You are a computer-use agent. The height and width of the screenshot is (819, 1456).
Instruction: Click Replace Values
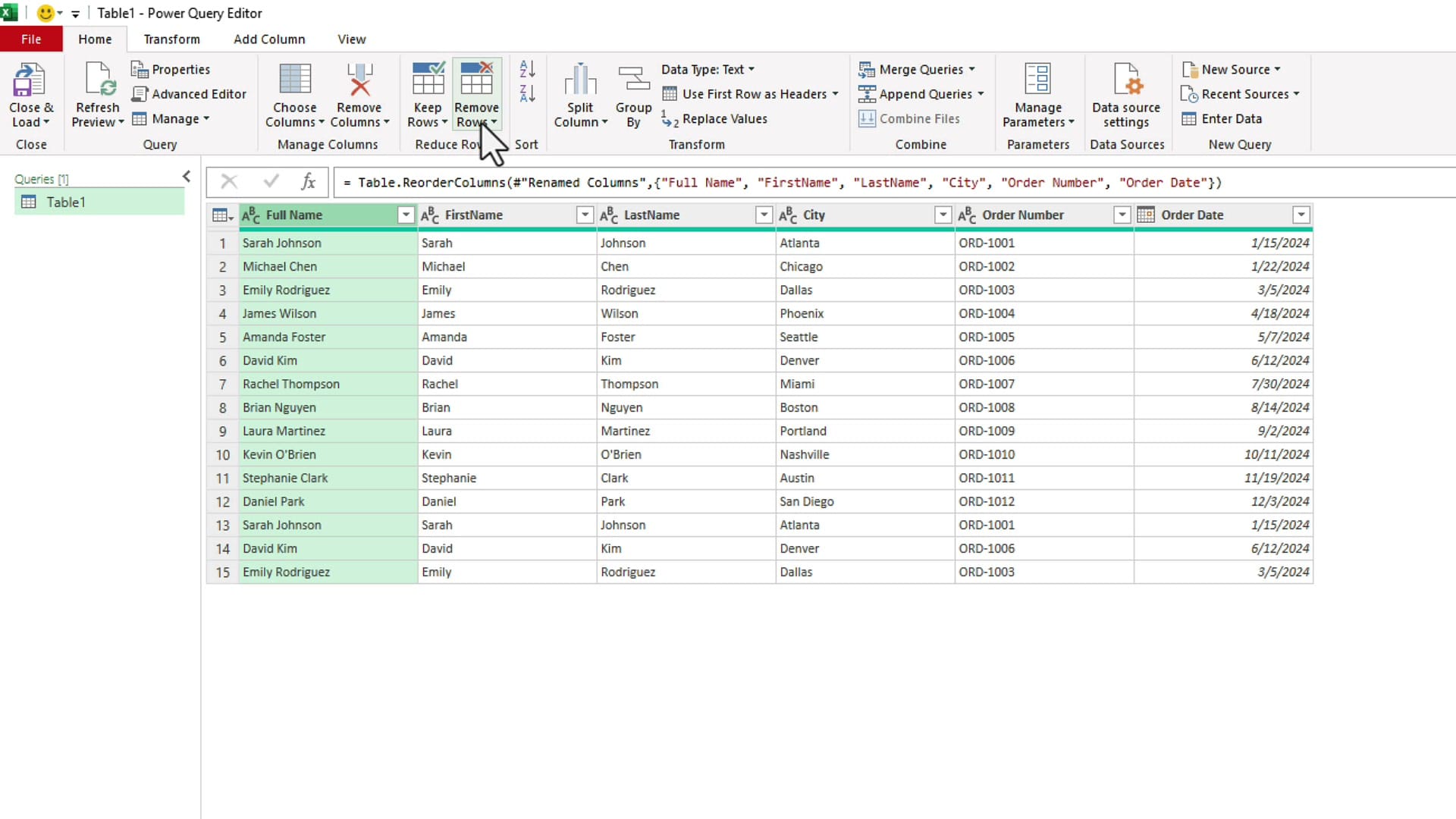[x=714, y=119]
